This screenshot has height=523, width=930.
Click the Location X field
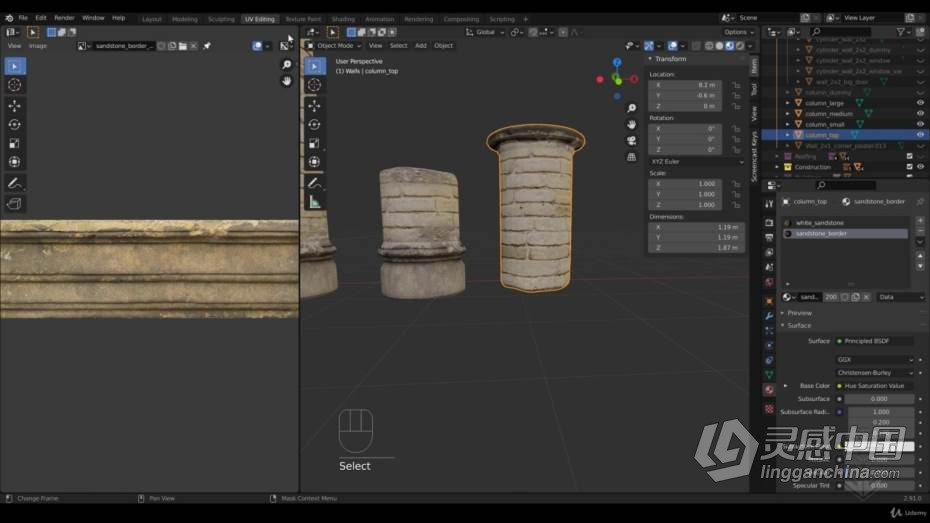pos(685,85)
